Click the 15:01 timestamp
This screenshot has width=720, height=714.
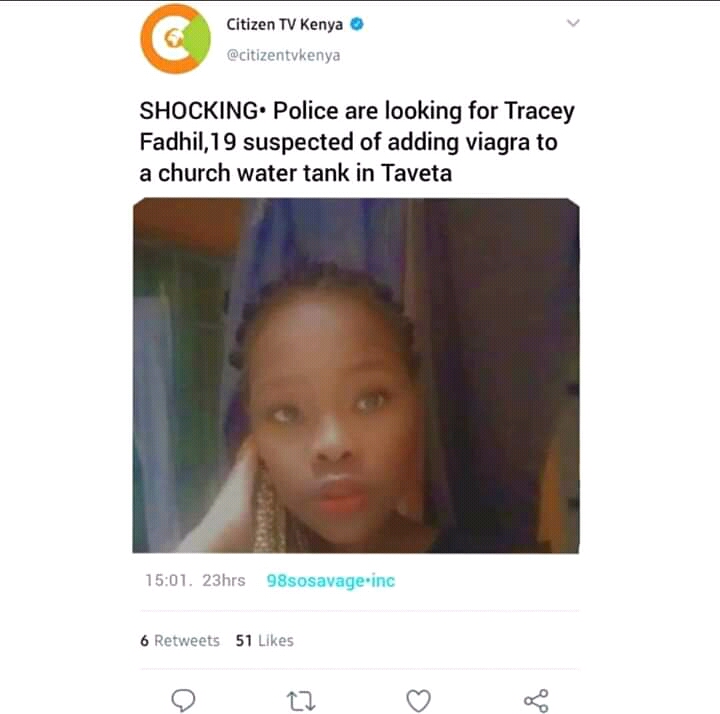[x=167, y=580]
